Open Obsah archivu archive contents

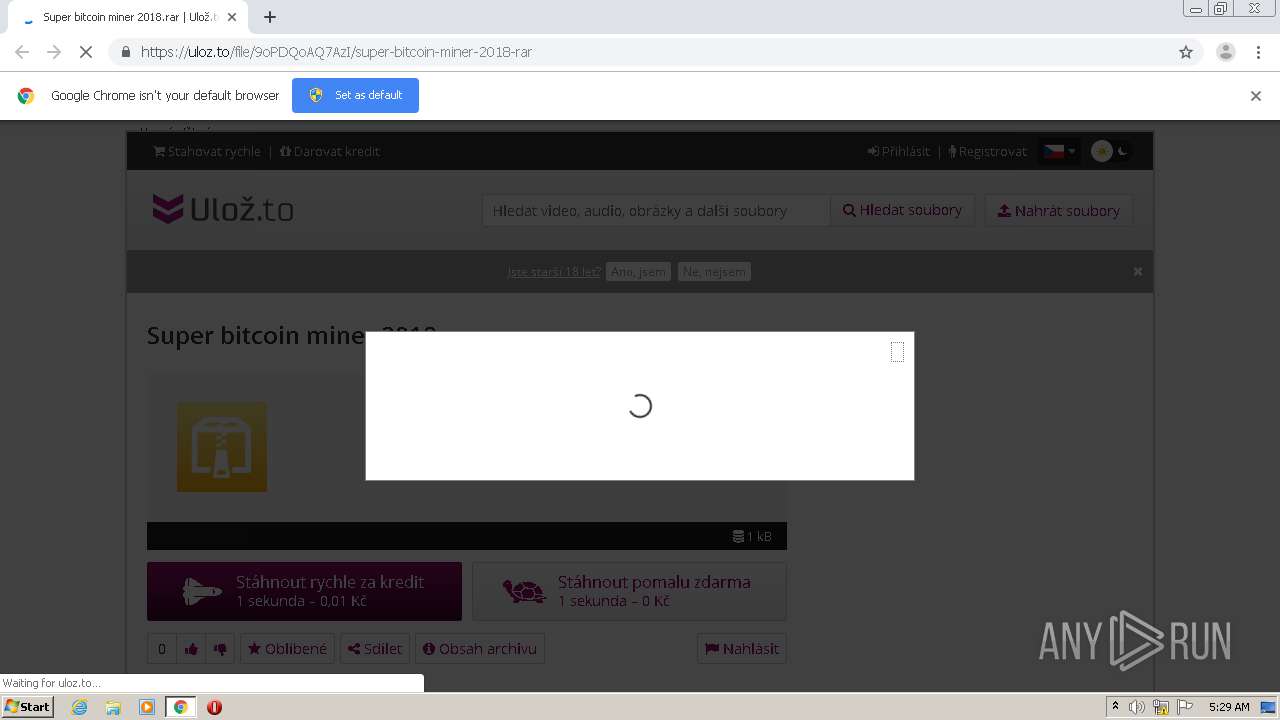pos(480,649)
